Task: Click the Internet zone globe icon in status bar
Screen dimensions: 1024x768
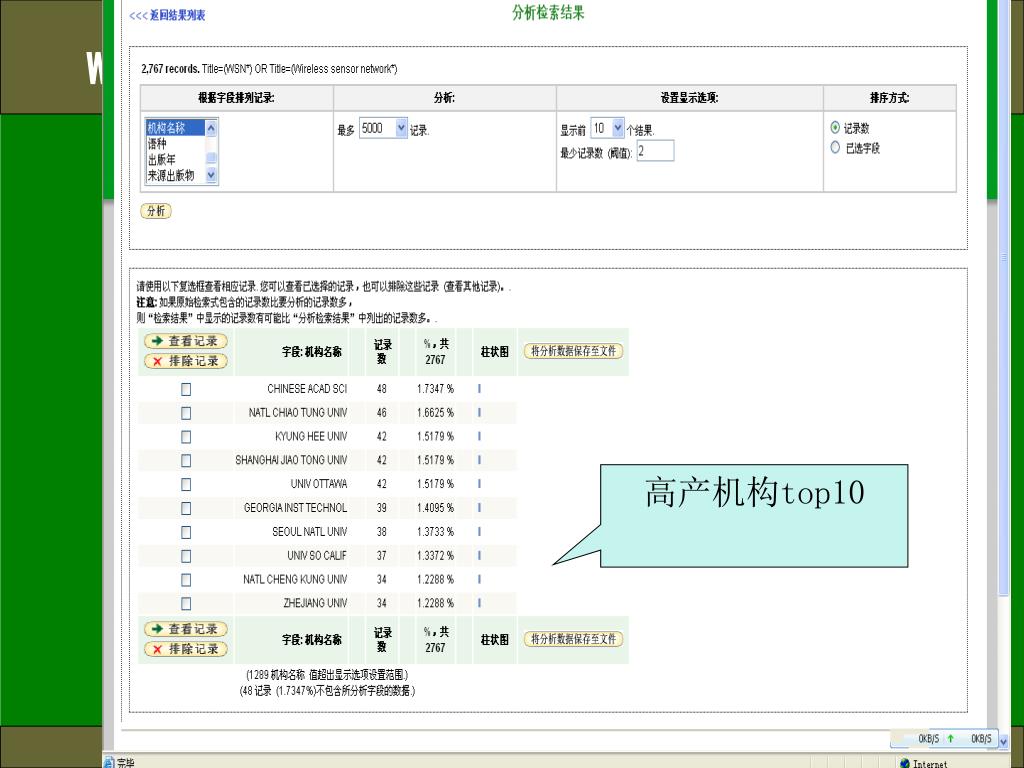Action: (x=905, y=763)
